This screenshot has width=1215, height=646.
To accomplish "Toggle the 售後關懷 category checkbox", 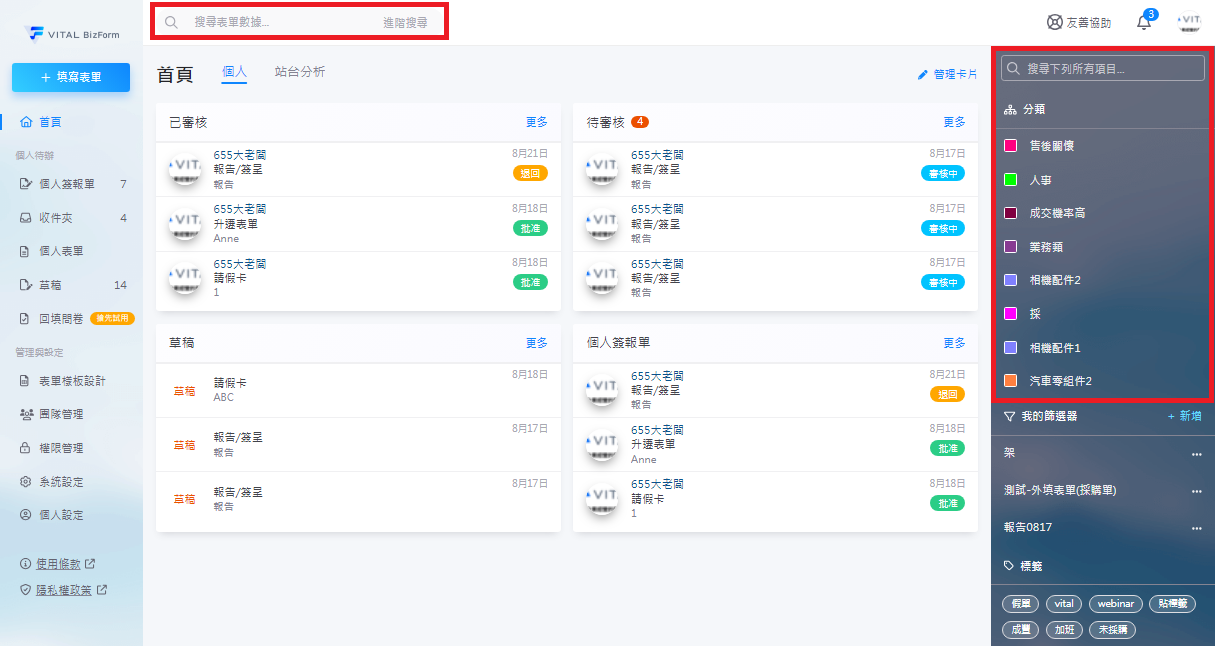I will [1010, 146].
